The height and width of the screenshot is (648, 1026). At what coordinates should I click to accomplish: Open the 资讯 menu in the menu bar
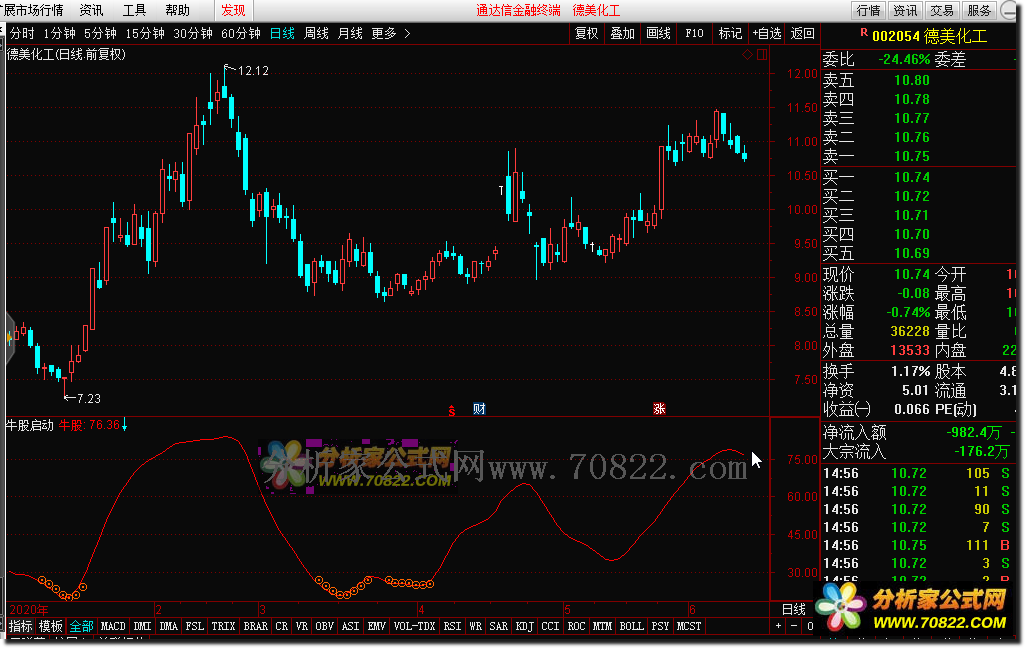(x=91, y=10)
